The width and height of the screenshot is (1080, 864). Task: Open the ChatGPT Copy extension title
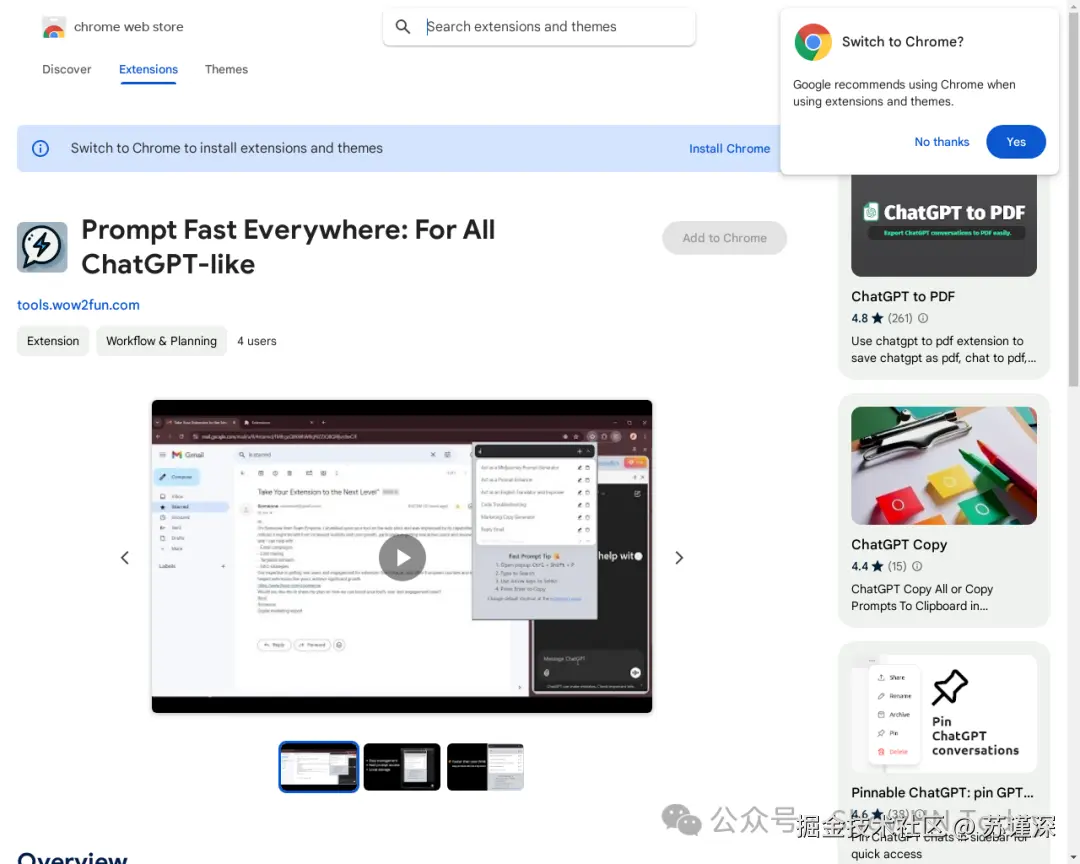pos(899,545)
